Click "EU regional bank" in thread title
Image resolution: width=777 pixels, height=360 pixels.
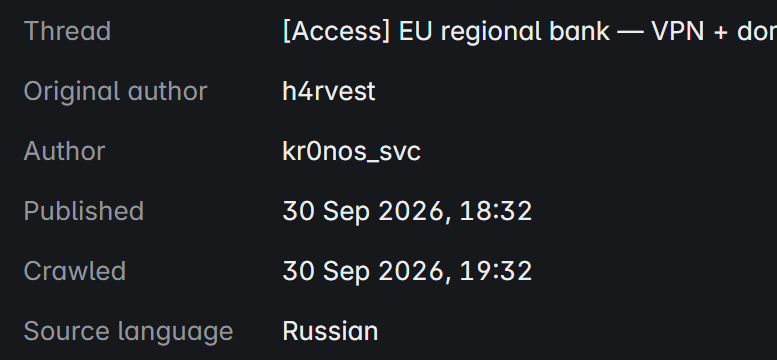tap(504, 32)
